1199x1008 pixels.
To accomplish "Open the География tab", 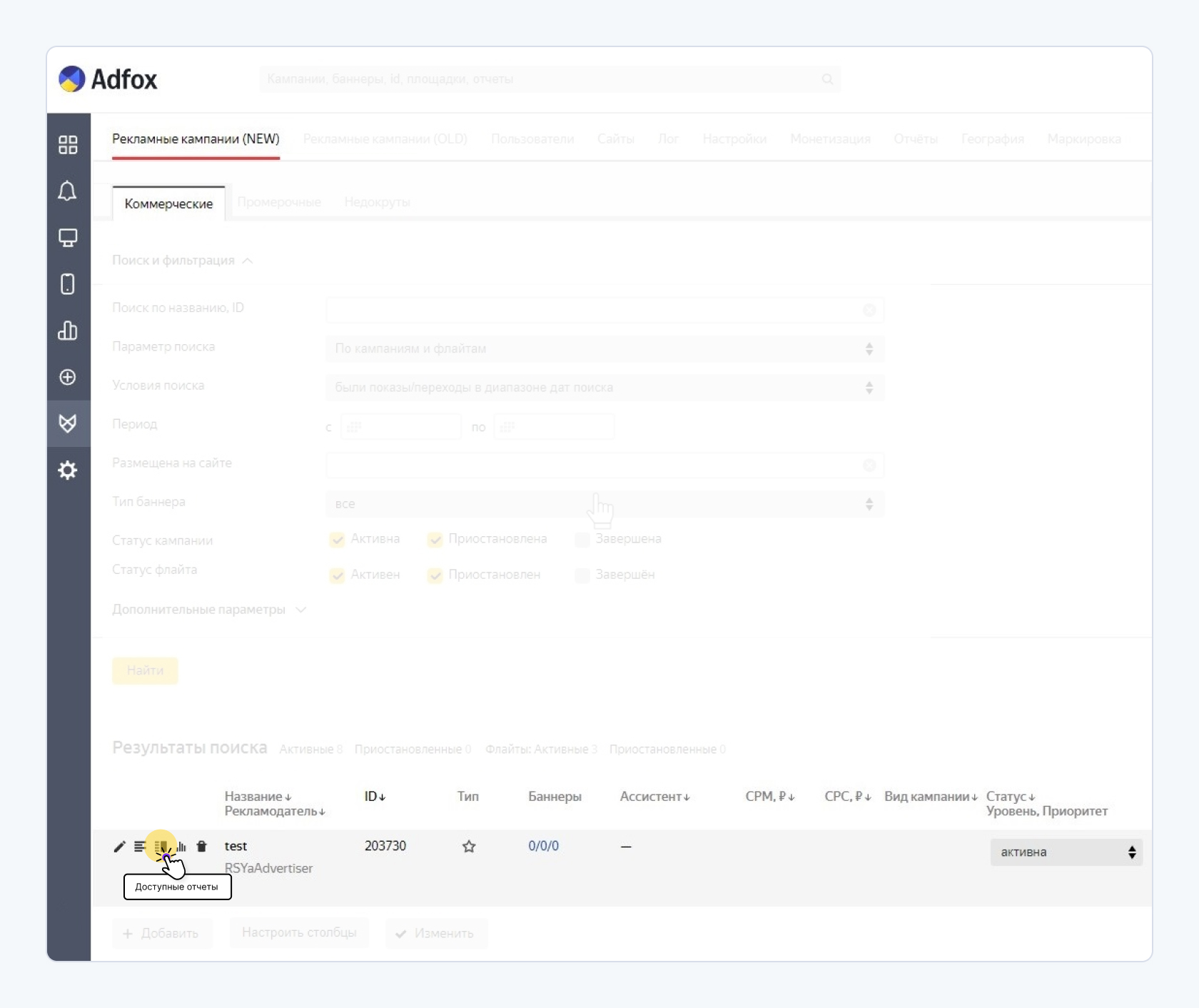I will click(993, 139).
